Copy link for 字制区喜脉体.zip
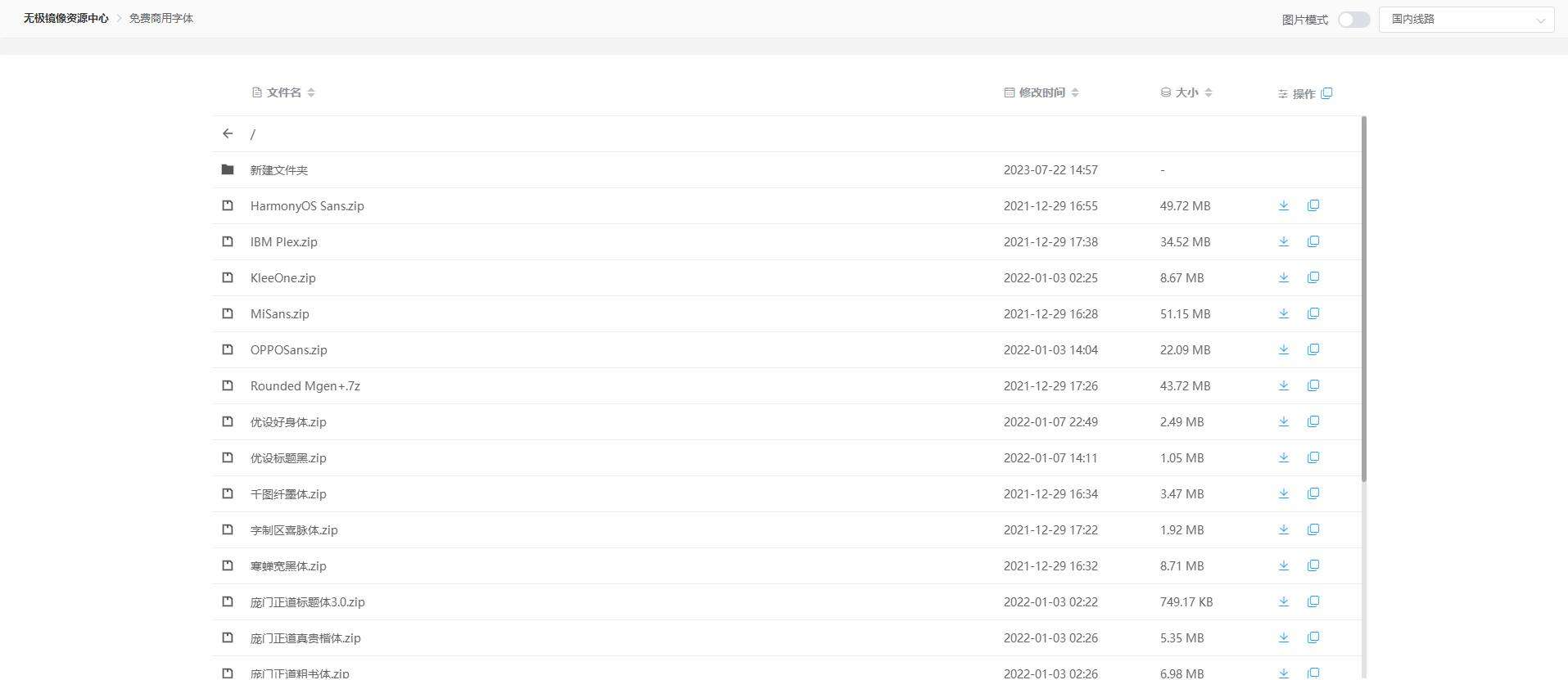Viewport: 1568px width, 680px height. point(1313,529)
